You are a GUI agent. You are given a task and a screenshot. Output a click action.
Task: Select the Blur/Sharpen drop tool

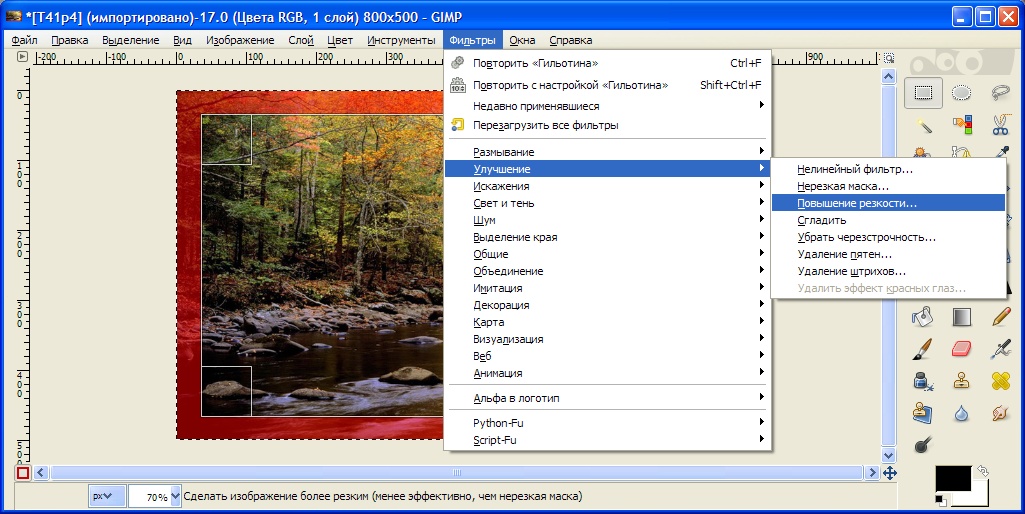962,413
